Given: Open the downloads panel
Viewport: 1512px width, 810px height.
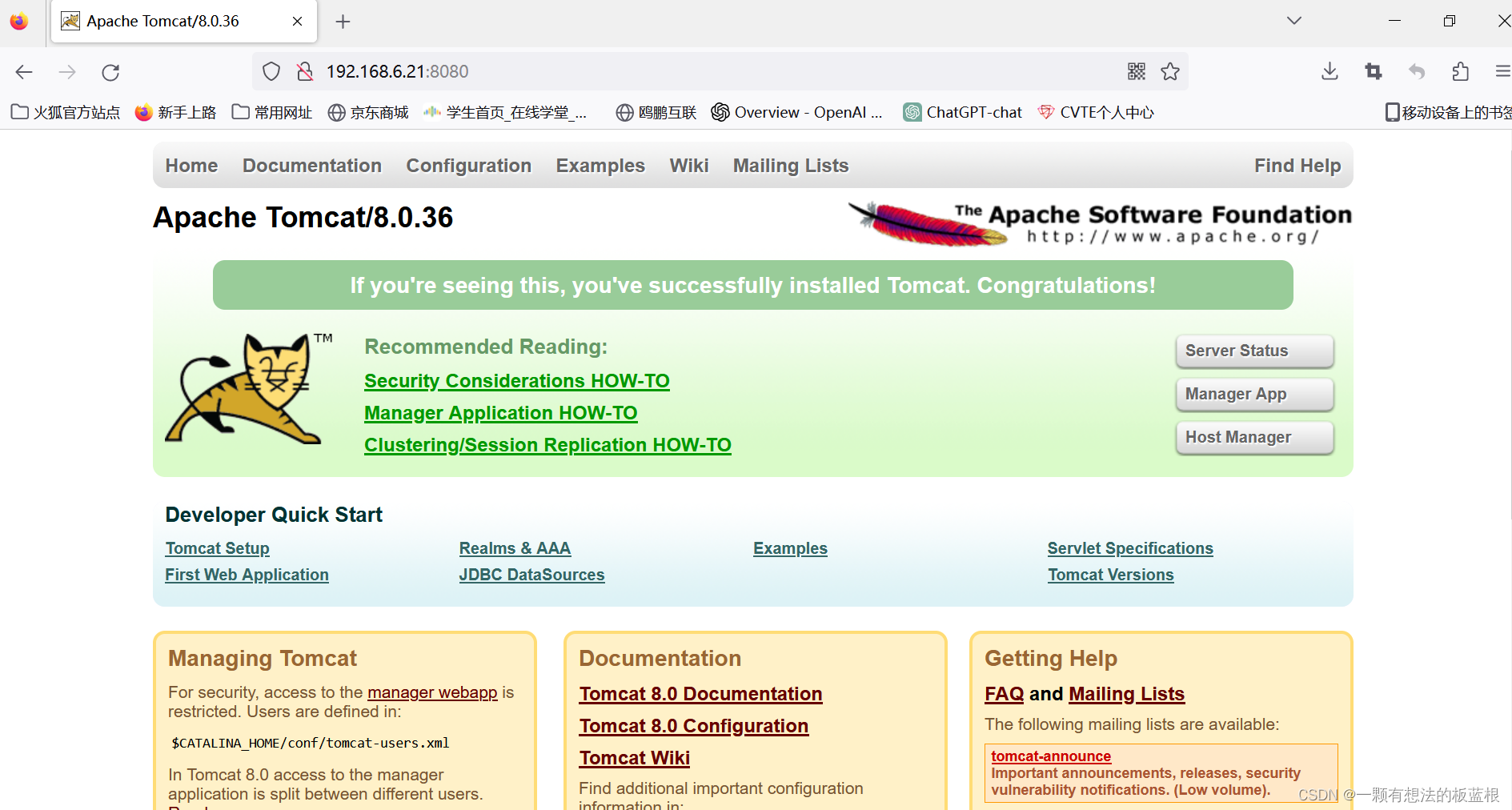Looking at the screenshot, I should [x=1330, y=71].
